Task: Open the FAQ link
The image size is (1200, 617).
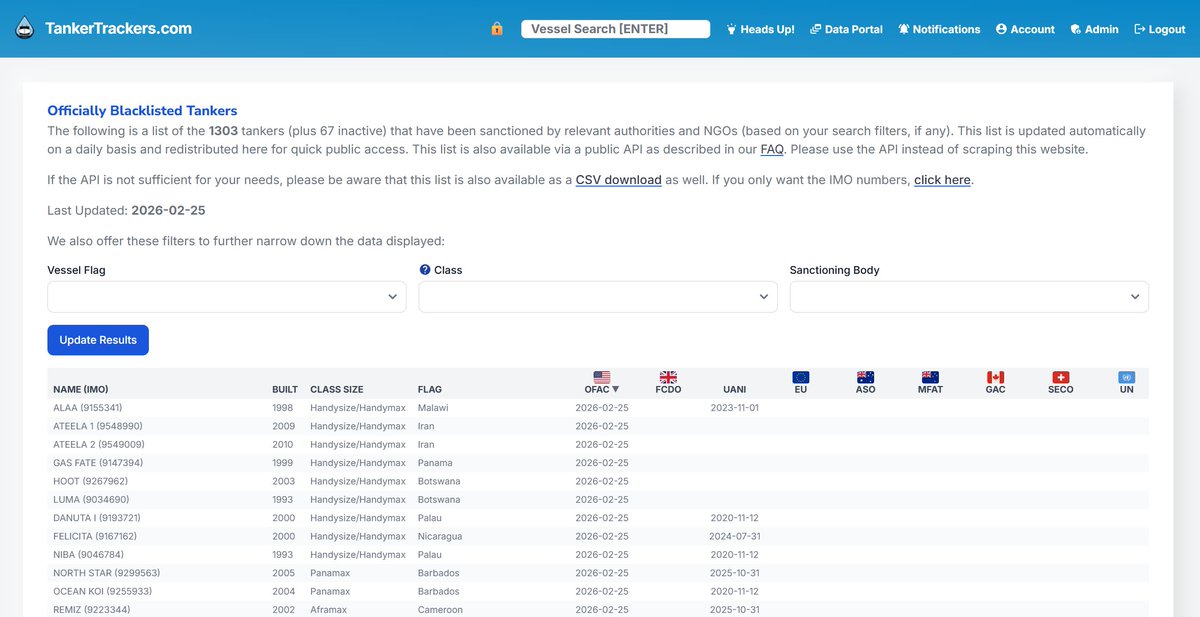Action: click(x=772, y=149)
